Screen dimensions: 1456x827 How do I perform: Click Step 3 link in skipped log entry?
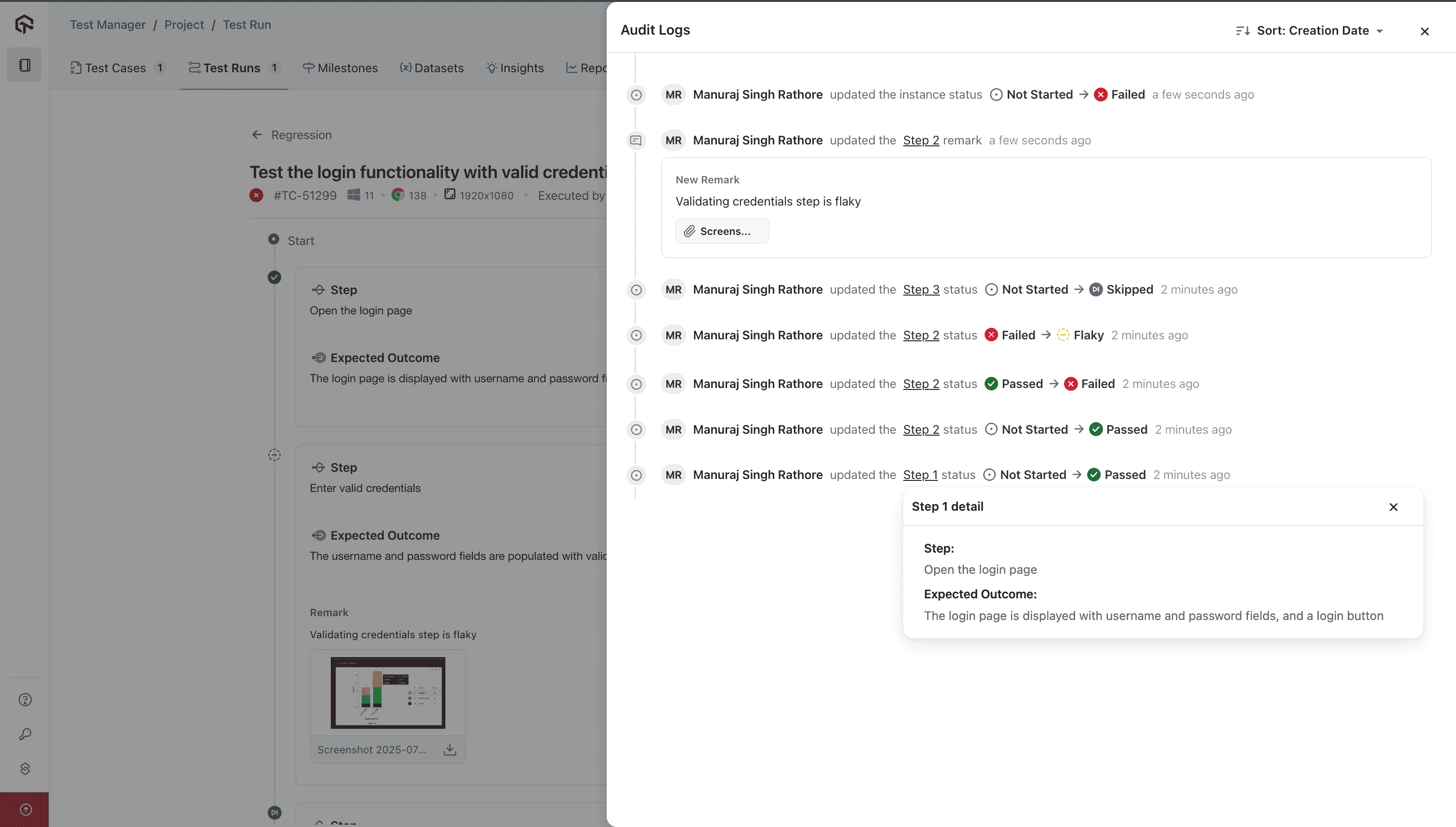[x=921, y=290]
